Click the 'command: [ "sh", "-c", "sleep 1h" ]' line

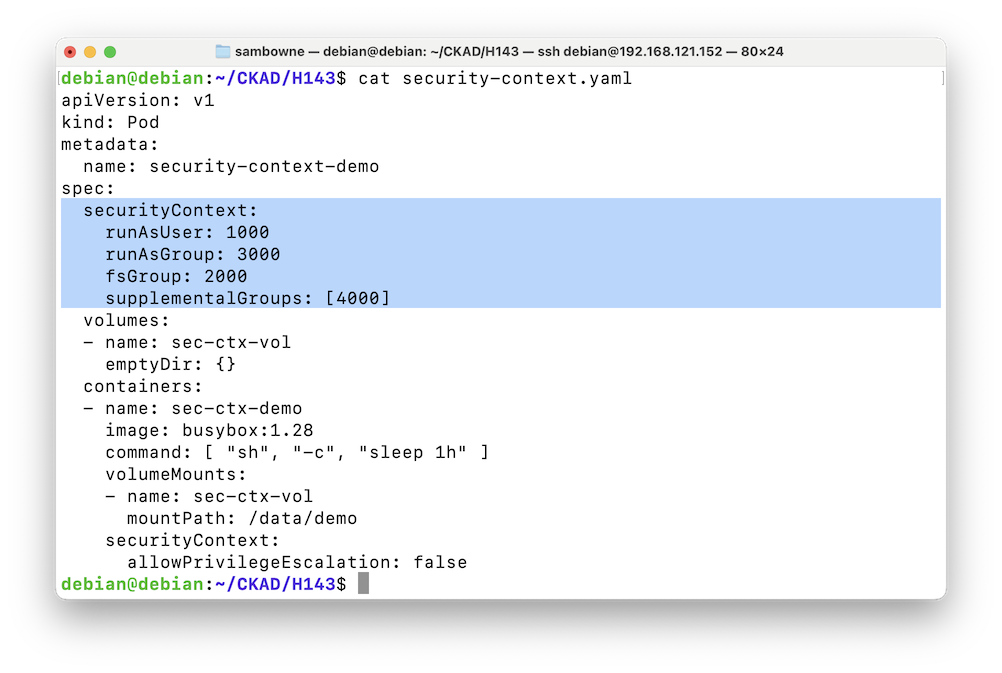297,452
